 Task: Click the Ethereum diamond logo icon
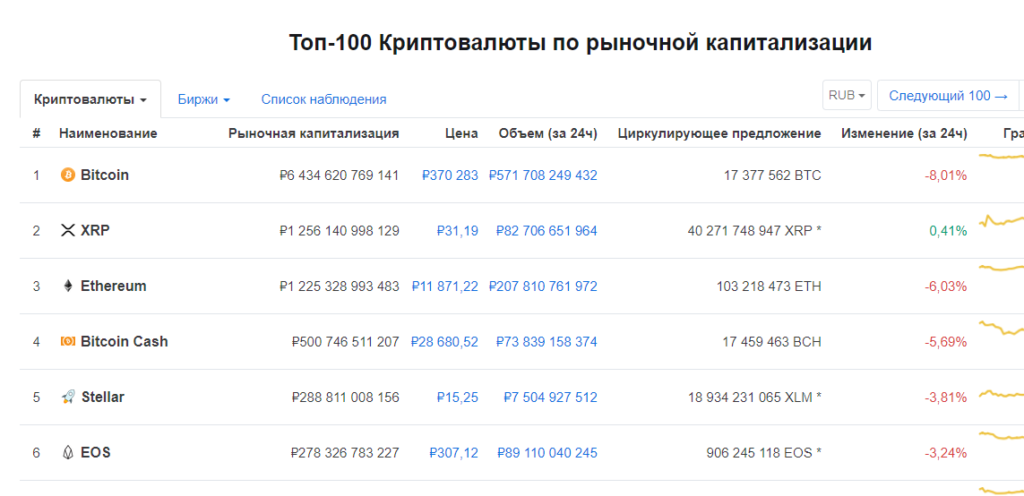[x=68, y=286]
